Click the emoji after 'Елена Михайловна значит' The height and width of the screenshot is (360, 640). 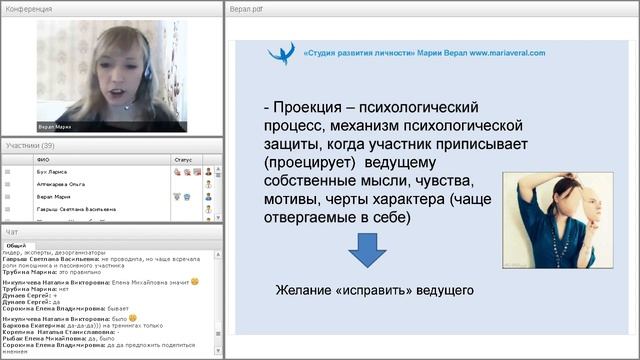click(x=195, y=282)
